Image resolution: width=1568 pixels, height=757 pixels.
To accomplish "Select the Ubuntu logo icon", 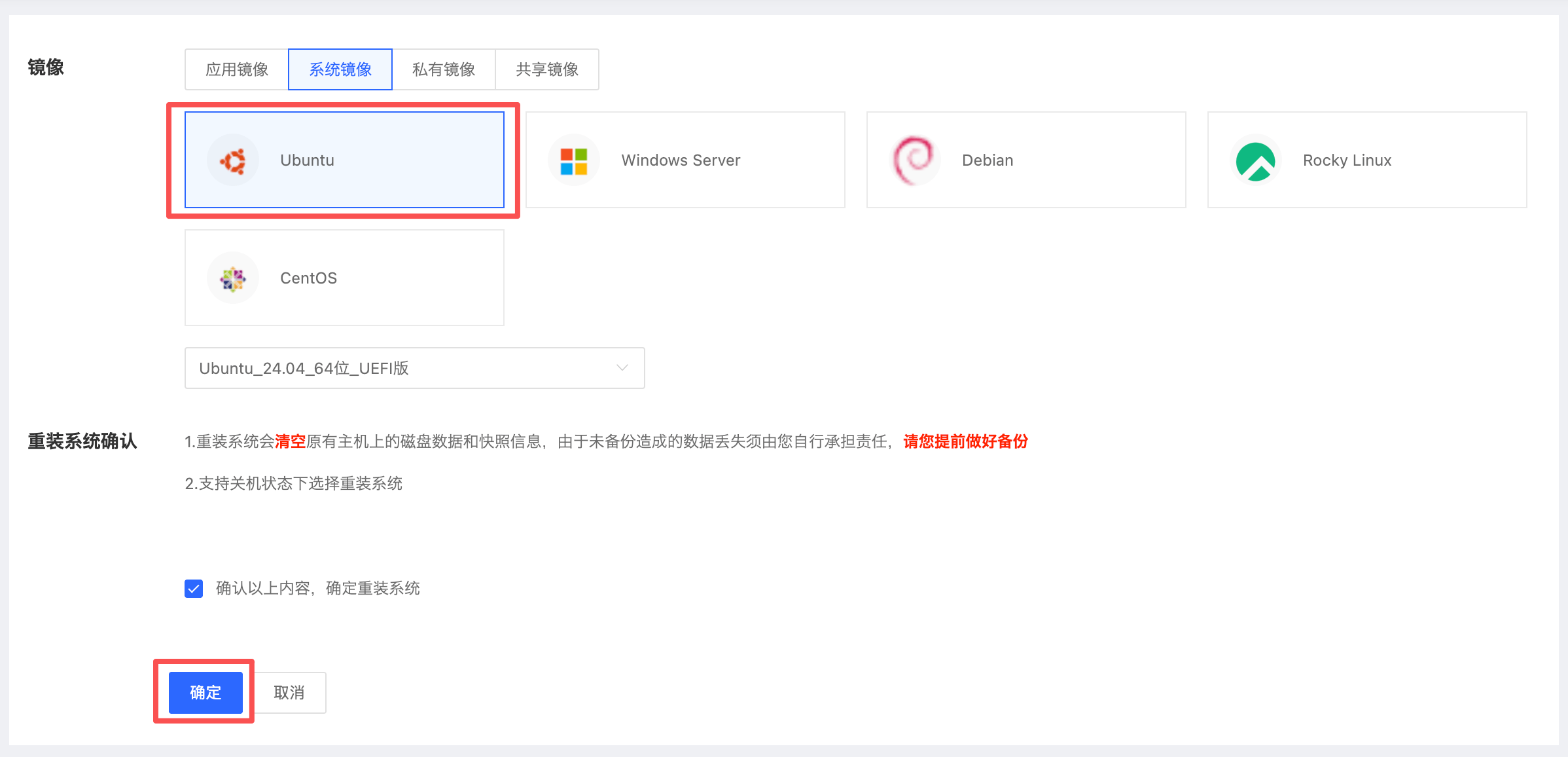I will pyautogui.click(x=232, y=159).
